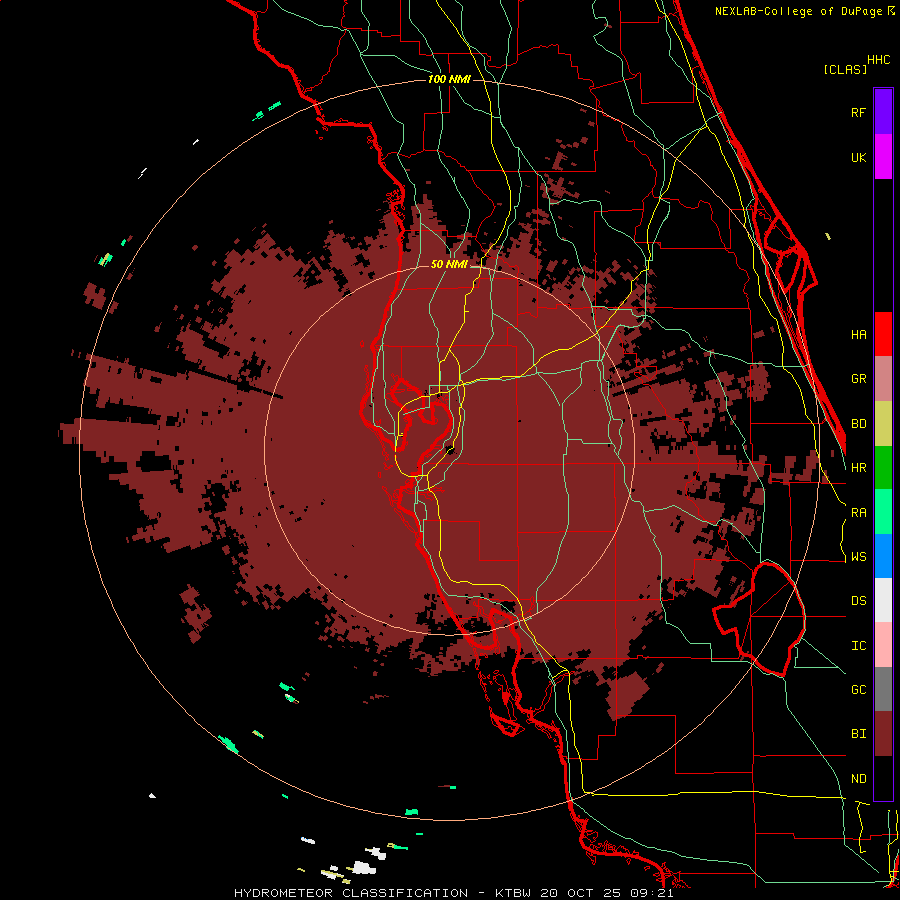The height and width of the screenshot is (900, 900).
Task: Click the GR pink legend swatch
Action: point(883,379)
